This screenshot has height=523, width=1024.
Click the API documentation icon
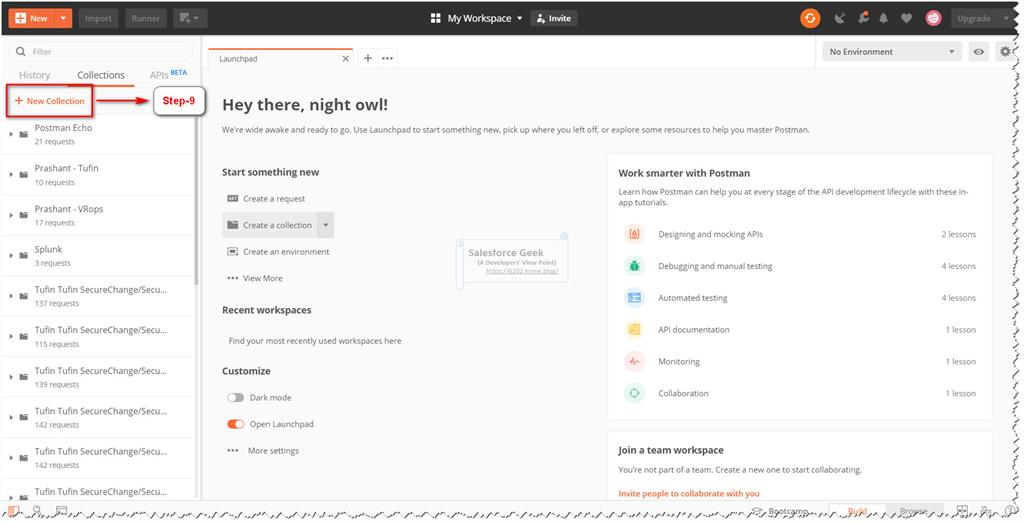(x=634, y=330)
